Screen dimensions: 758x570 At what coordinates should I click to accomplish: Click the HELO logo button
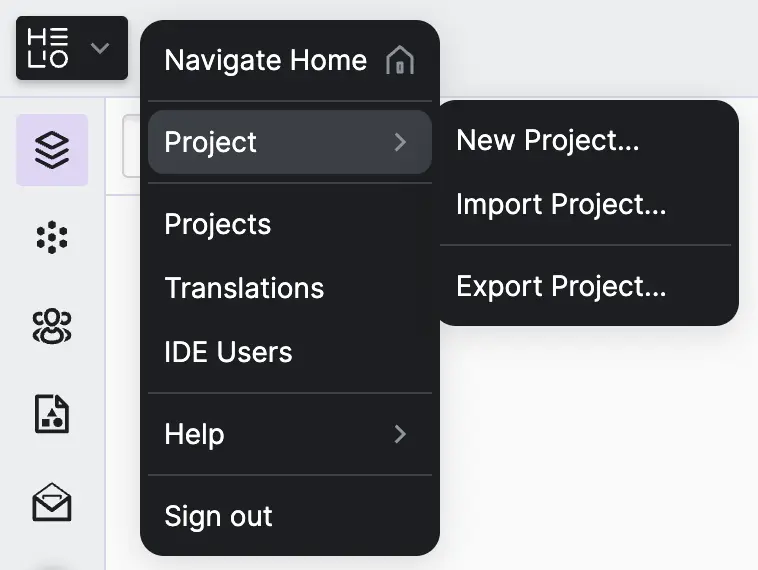[x=49, y=48]
